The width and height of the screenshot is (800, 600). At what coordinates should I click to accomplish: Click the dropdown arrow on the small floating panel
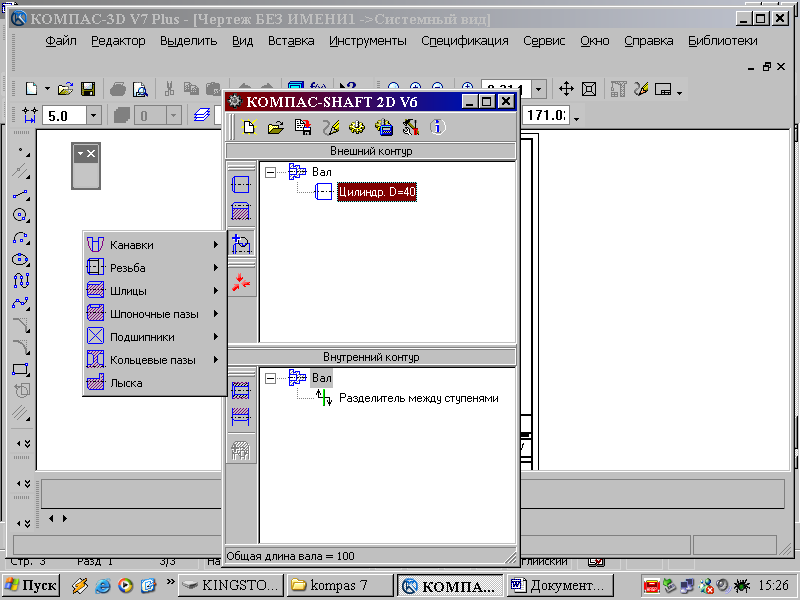pos(80,154)
